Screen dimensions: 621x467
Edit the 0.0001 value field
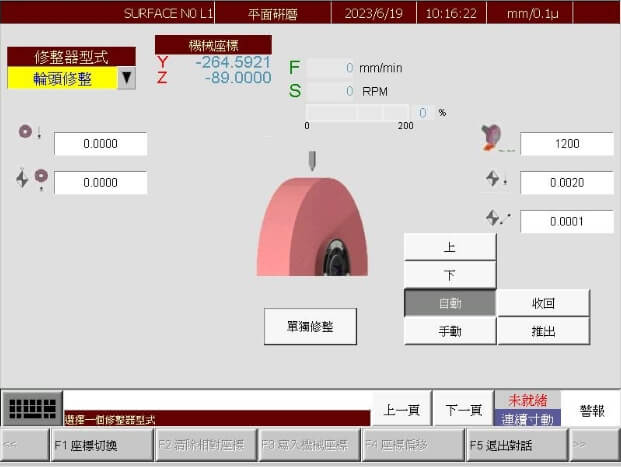click(567, 221)
